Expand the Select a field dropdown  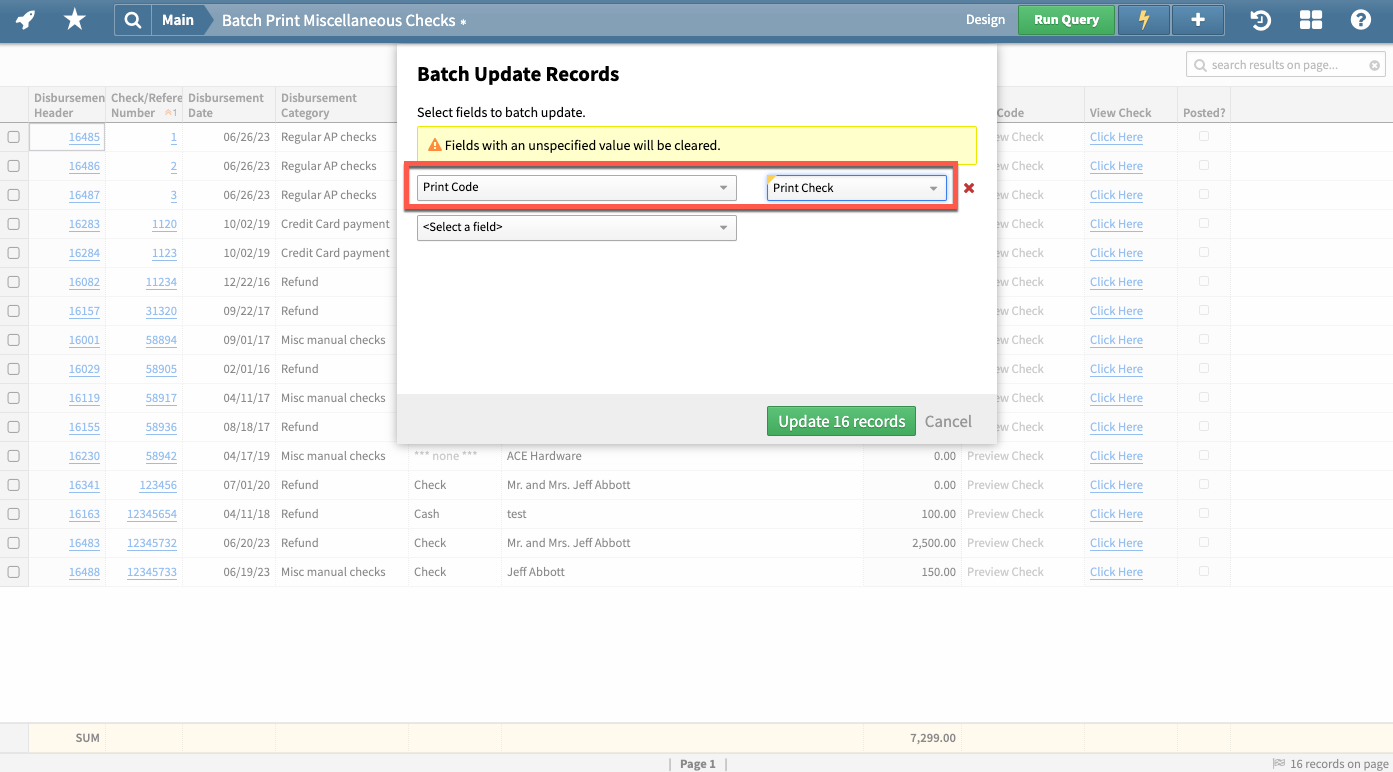(723, 228)
